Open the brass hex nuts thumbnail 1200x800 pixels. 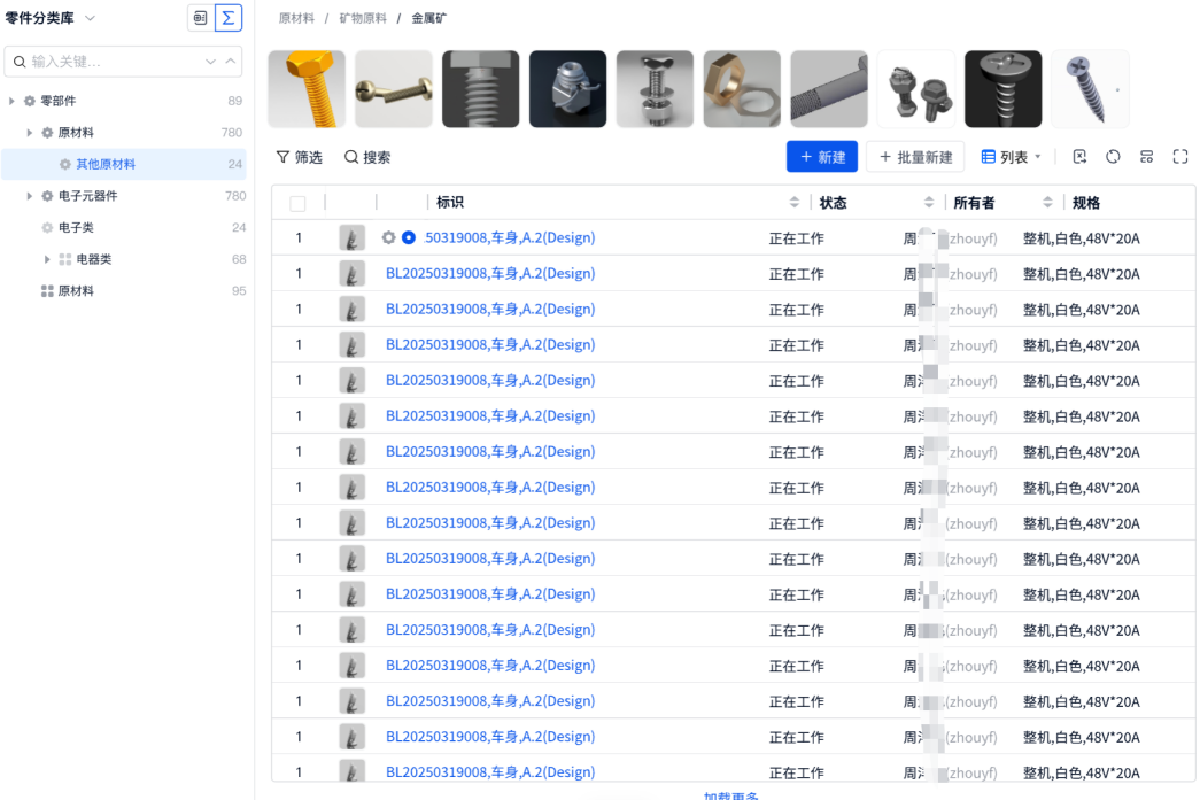(x=742, y=89)
